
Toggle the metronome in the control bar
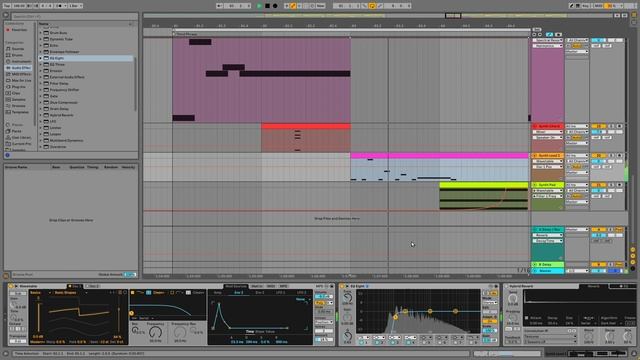pos(59,6)
